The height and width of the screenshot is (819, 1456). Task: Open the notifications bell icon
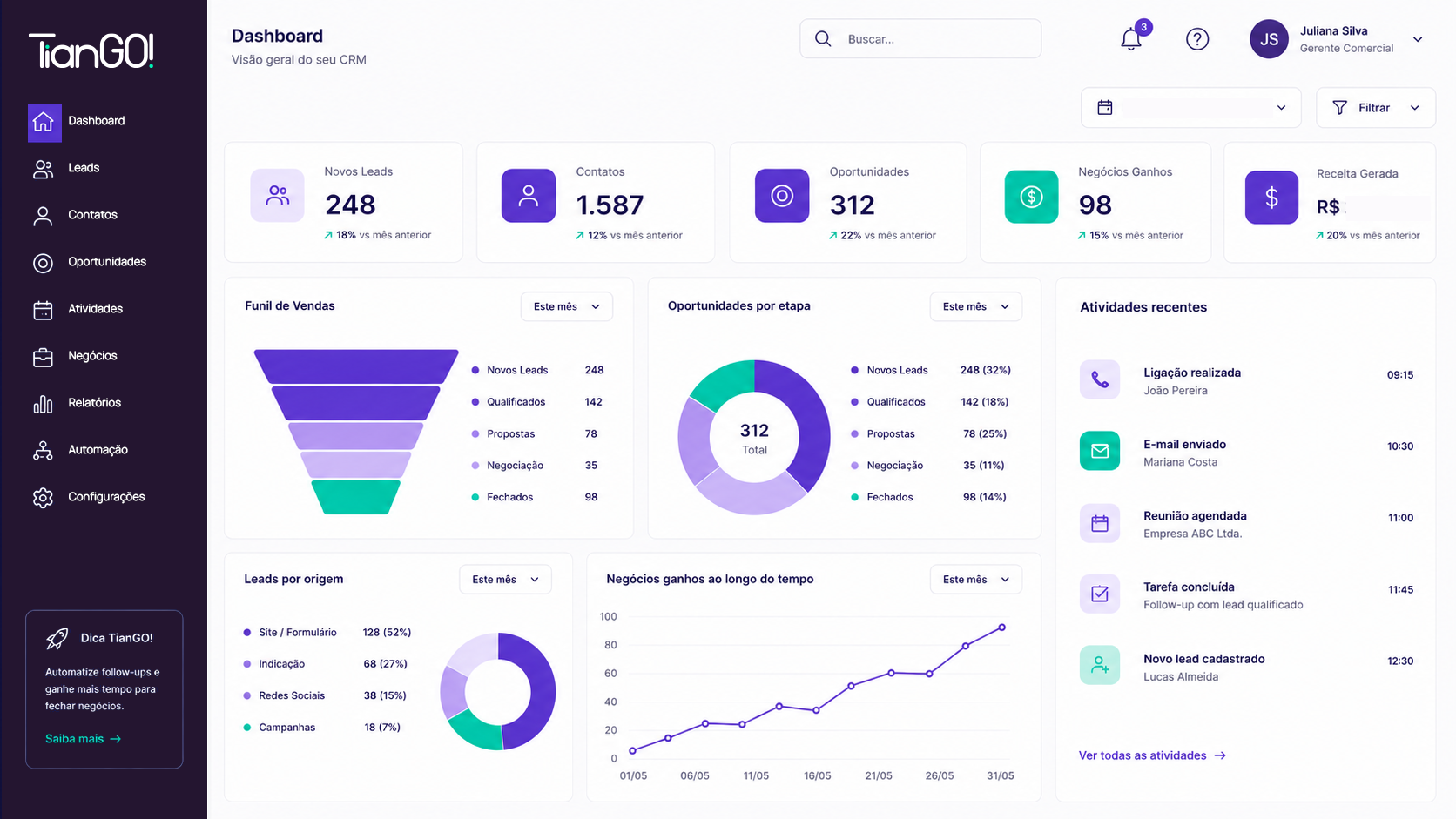click(1131, 39)
